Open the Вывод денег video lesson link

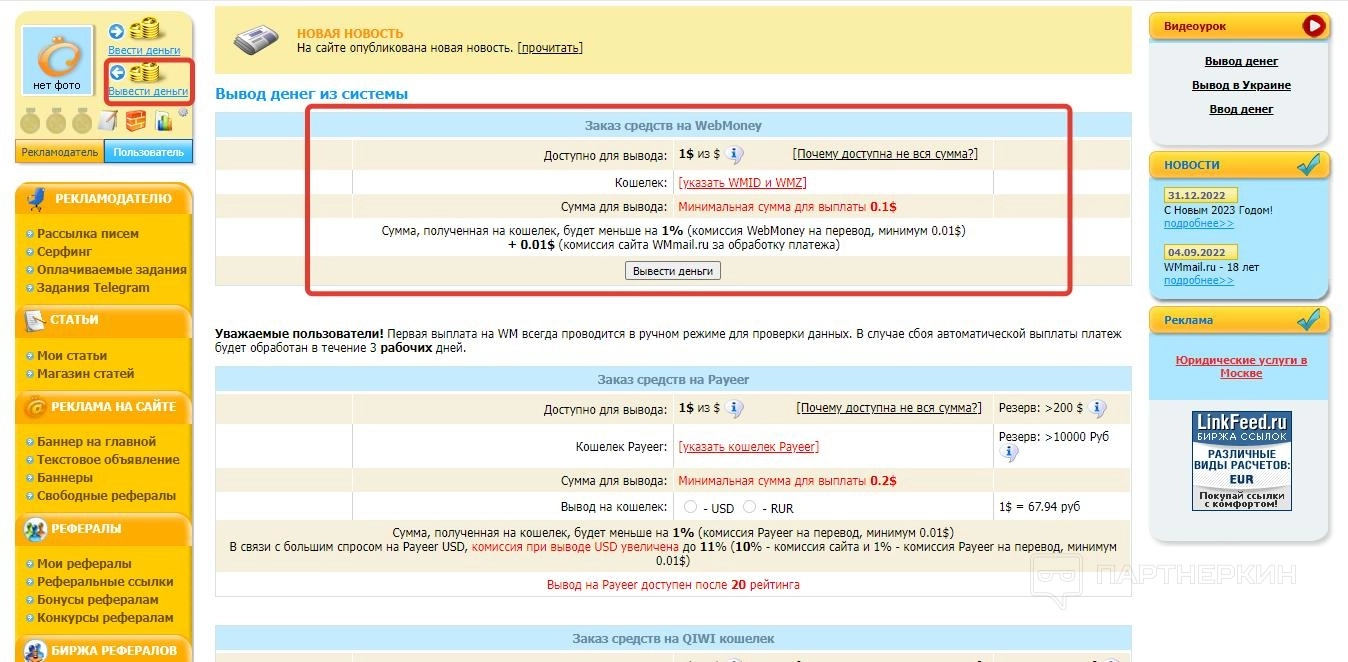click(x=1241, y=62)
